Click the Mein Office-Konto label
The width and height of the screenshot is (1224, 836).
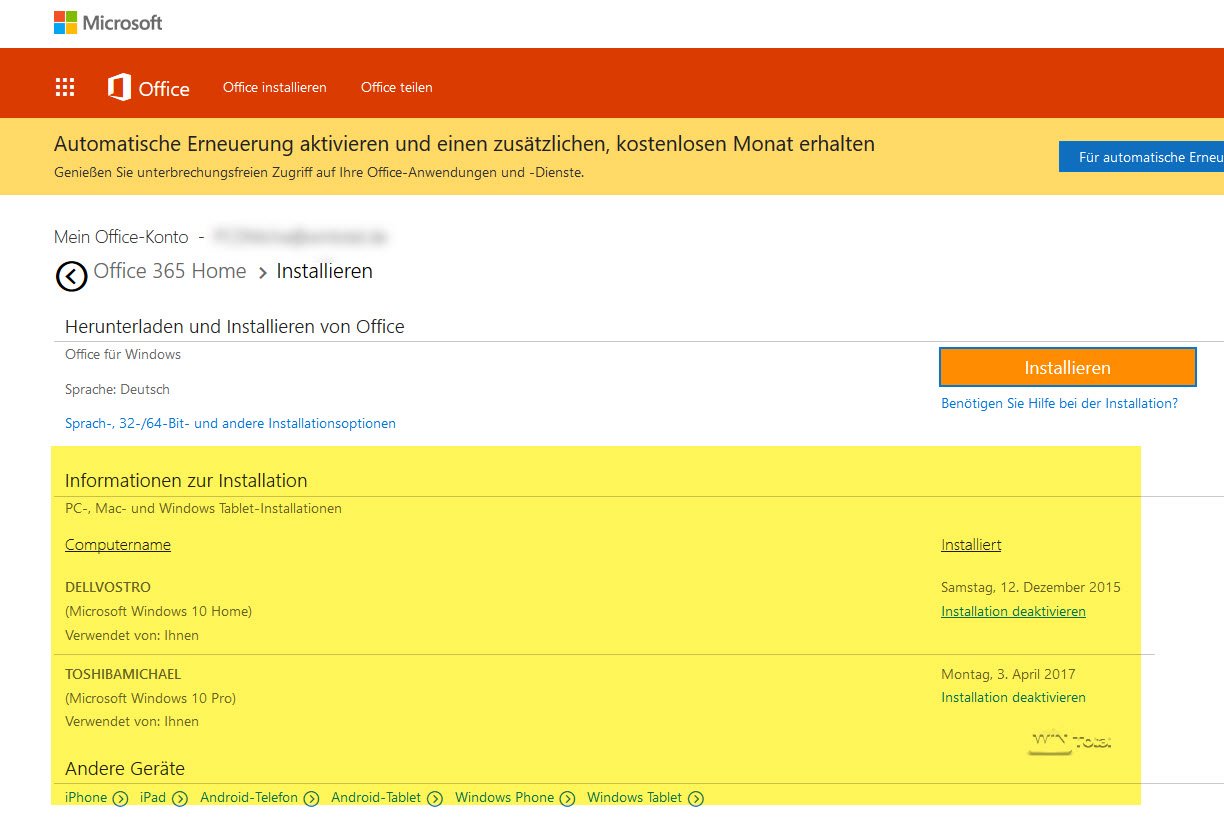[x=121, y=237]
